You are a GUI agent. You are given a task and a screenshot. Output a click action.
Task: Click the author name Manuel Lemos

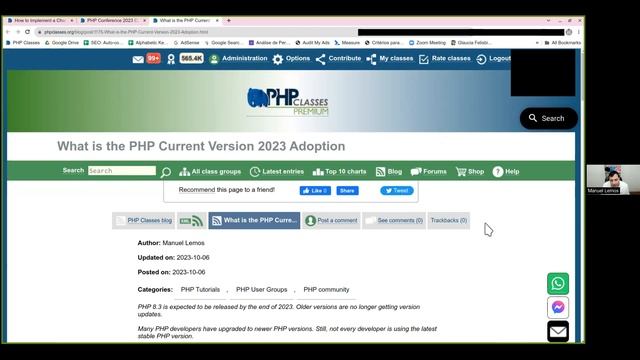tap(184, 243)
